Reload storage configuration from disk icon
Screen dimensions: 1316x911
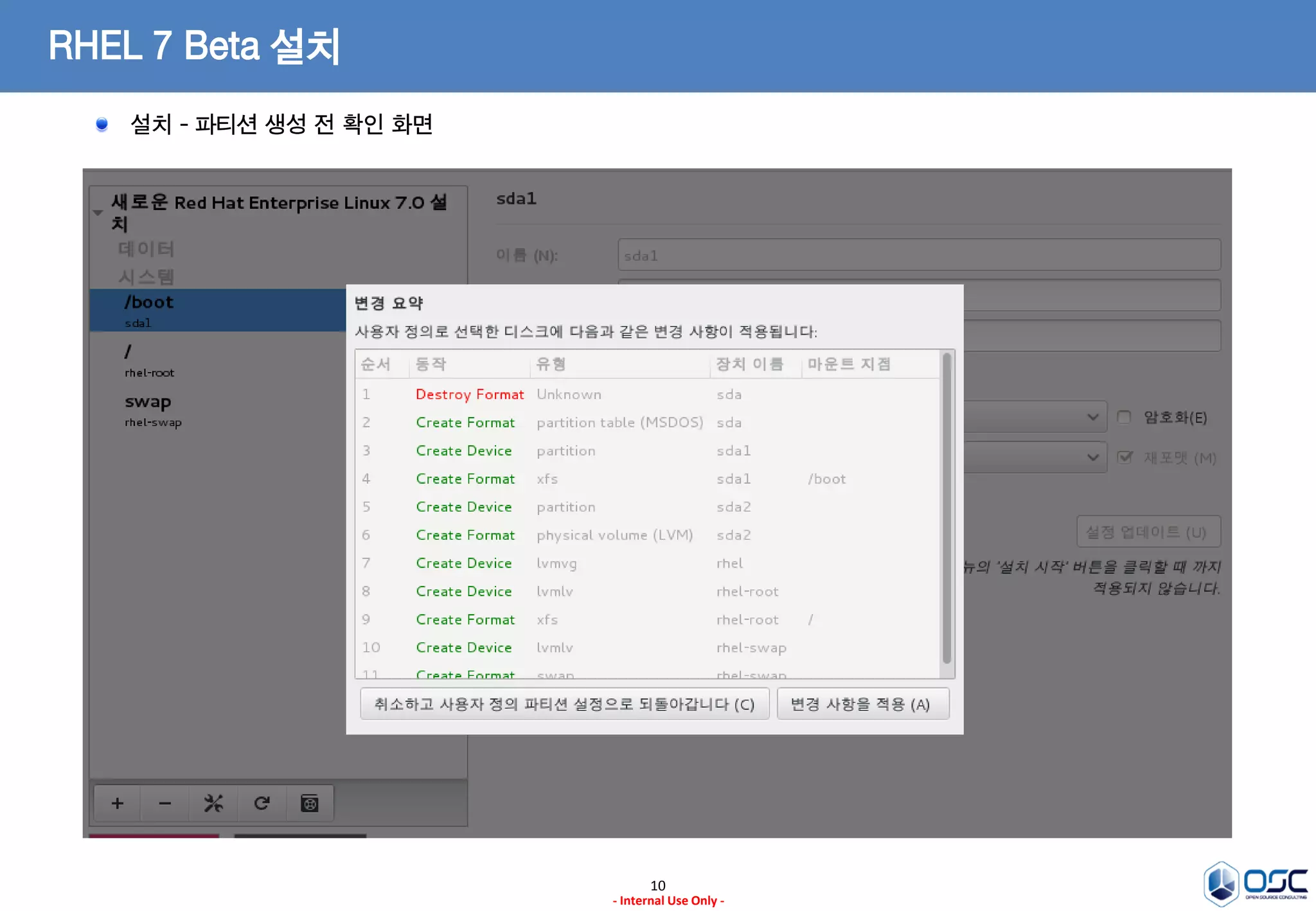[262, 803]
